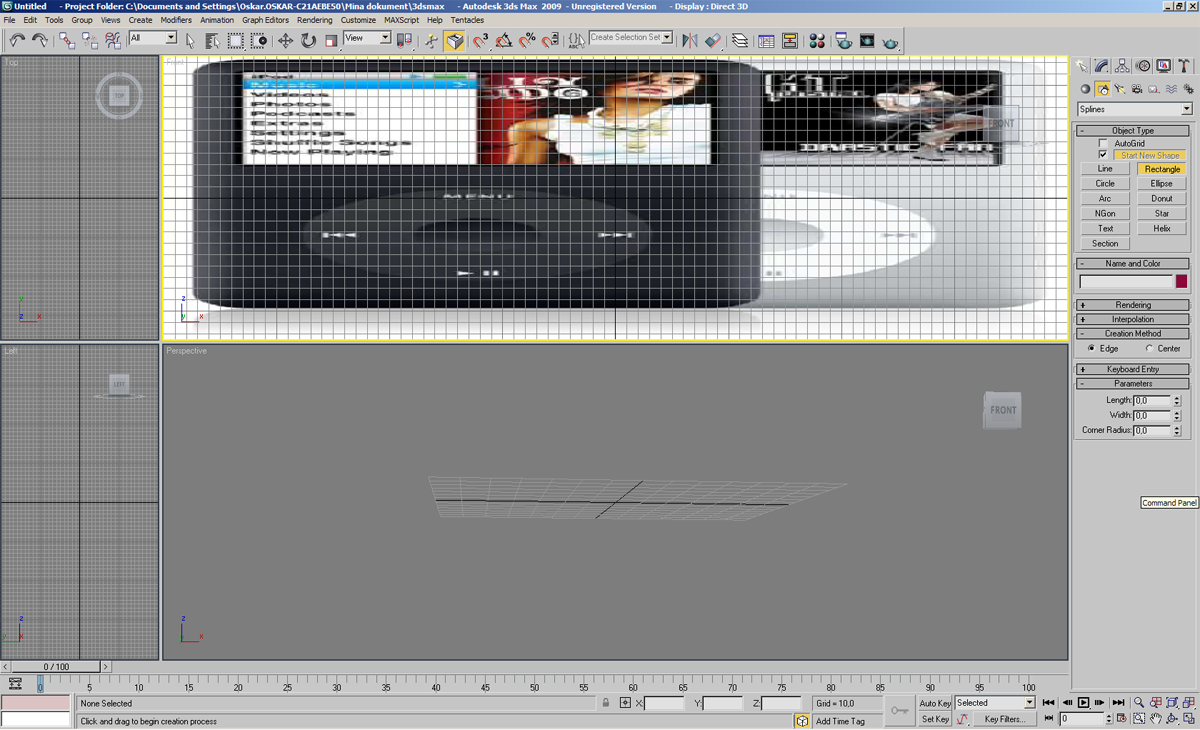Click the 0 / 100 time slider

pyautogui.click(x=56, y=667)
